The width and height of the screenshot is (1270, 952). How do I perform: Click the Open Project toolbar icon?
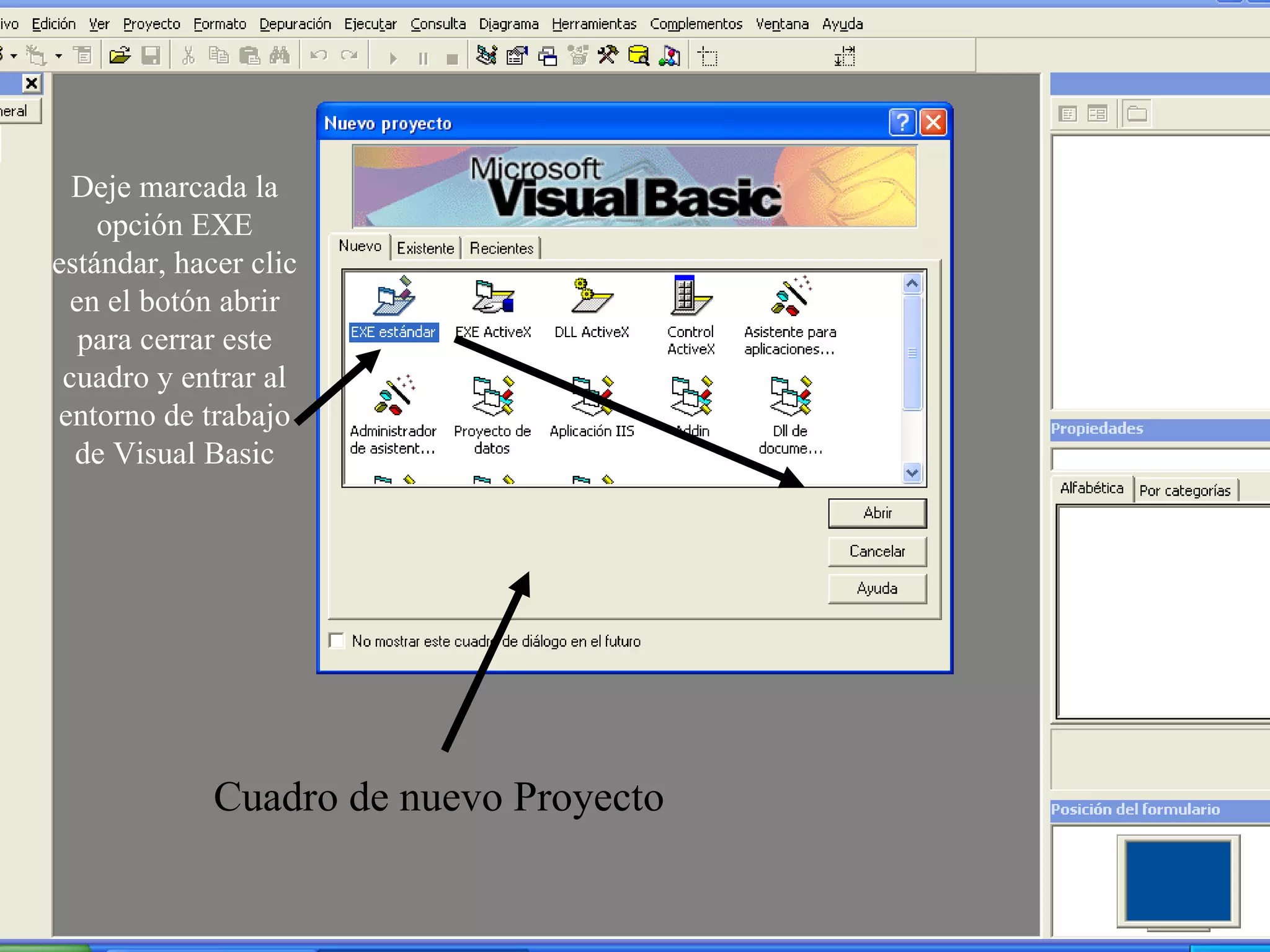pos(120,56)
